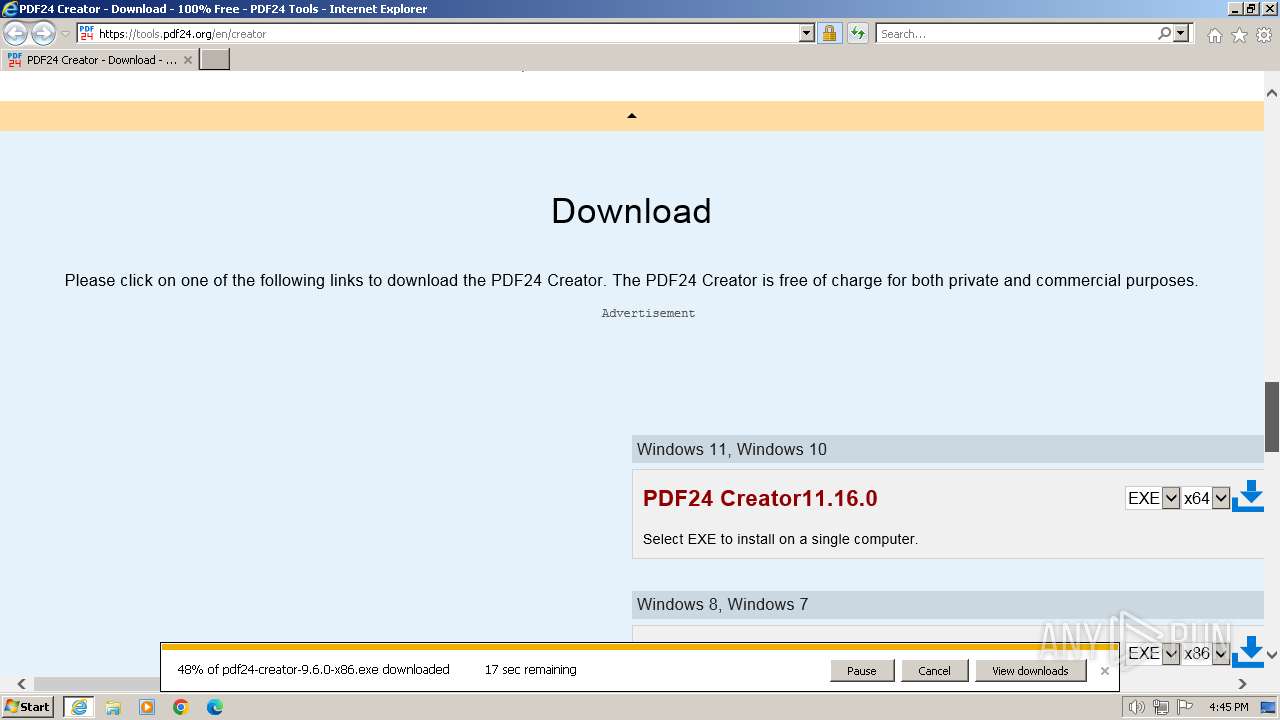Click download icon in Windows 8, Windows 7 section
The width and height of the screenshot is (1280, 720).
[1248, 651]
